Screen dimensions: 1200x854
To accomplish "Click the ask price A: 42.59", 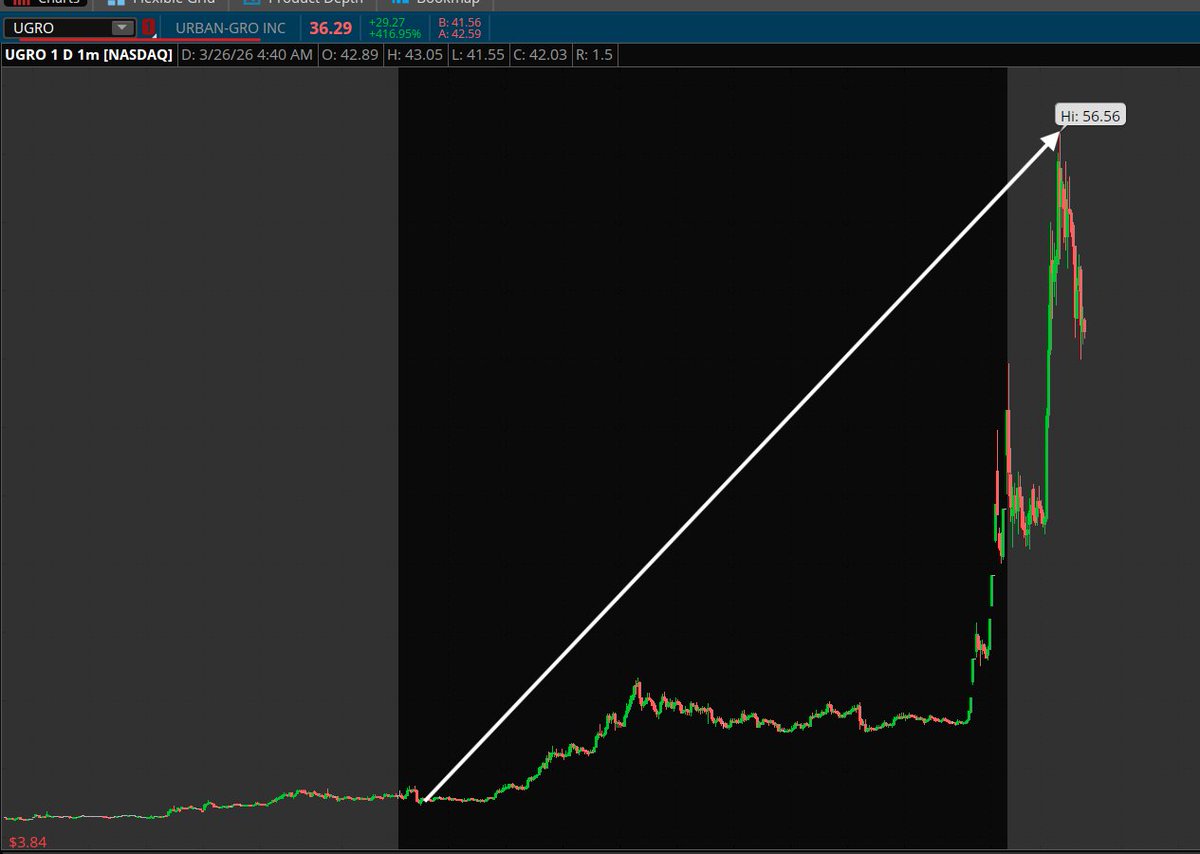I will [x=460, y=34].
